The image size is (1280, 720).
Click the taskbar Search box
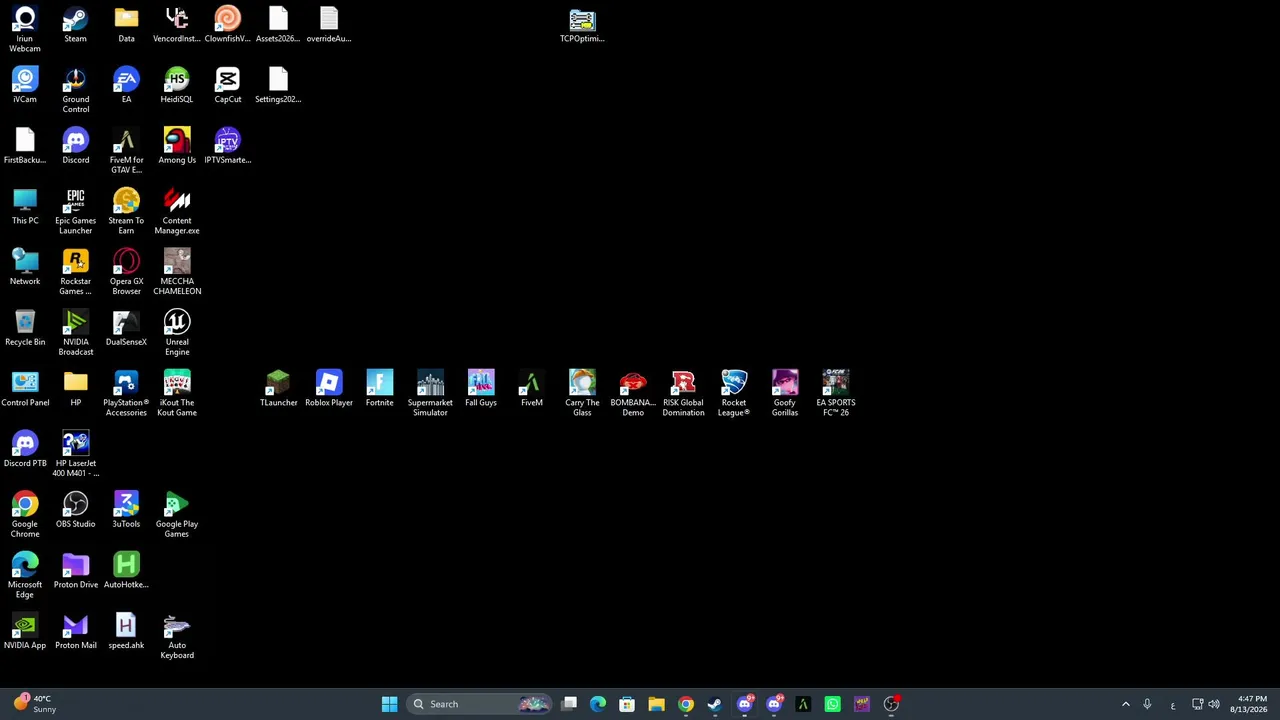tap(478, 704)
